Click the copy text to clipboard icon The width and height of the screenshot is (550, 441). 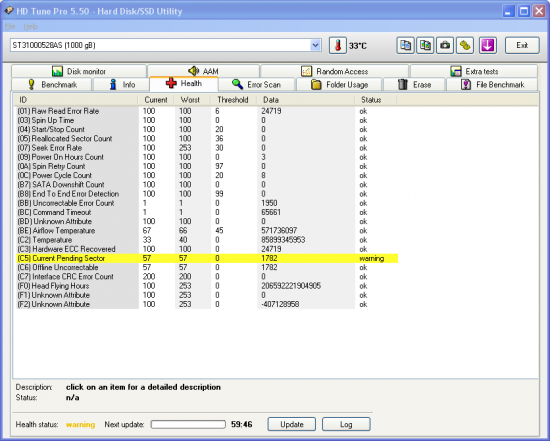[x=405, y=46]
